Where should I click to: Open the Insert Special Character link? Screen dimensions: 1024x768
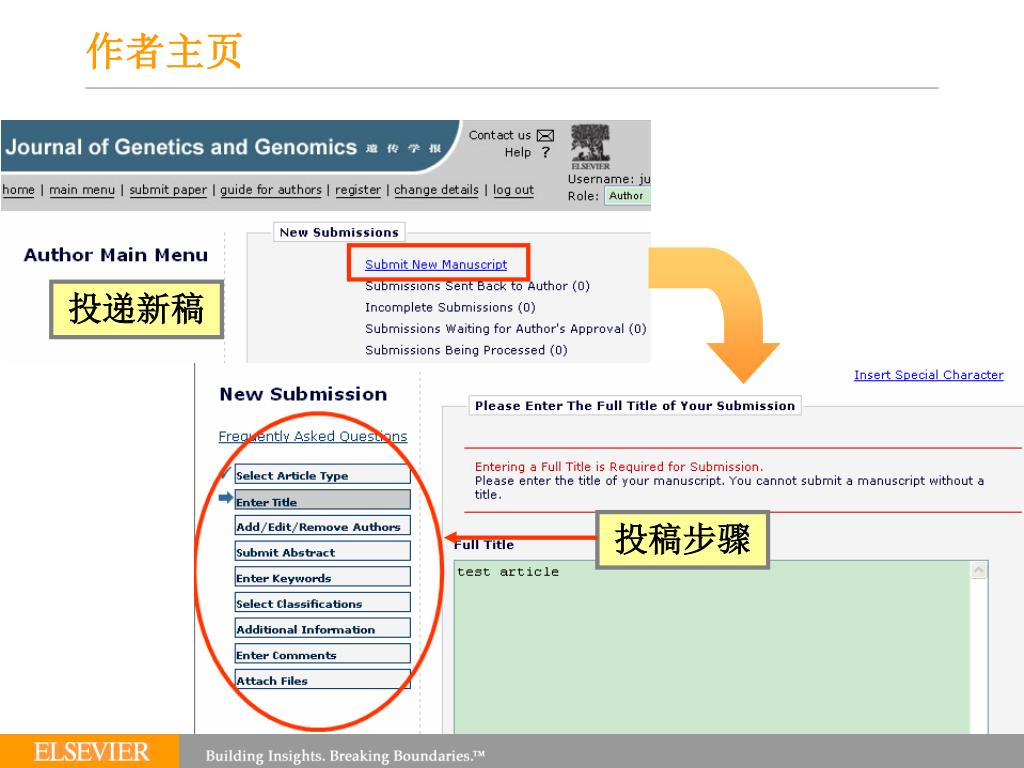pos(929,375)
